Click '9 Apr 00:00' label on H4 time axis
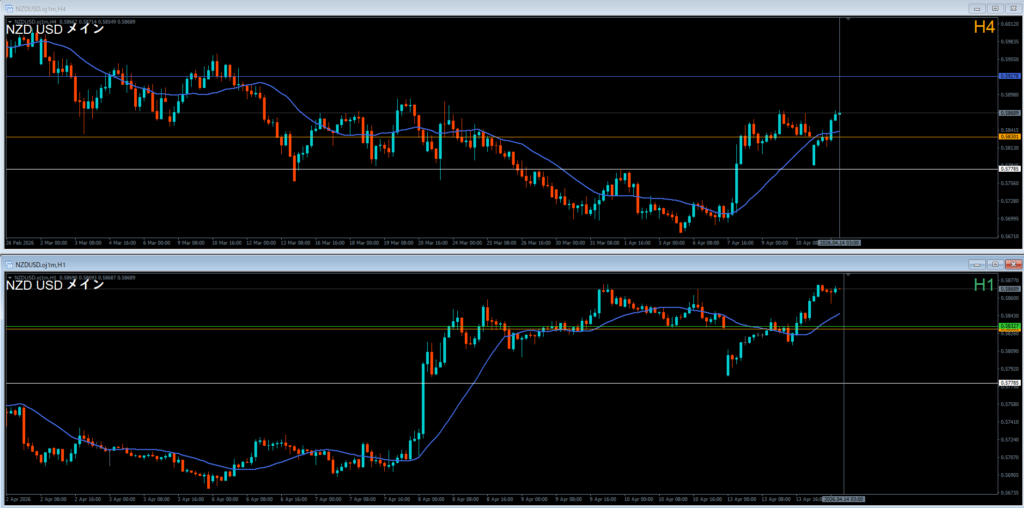The image size is (1024, 508). tap(775, 242)
